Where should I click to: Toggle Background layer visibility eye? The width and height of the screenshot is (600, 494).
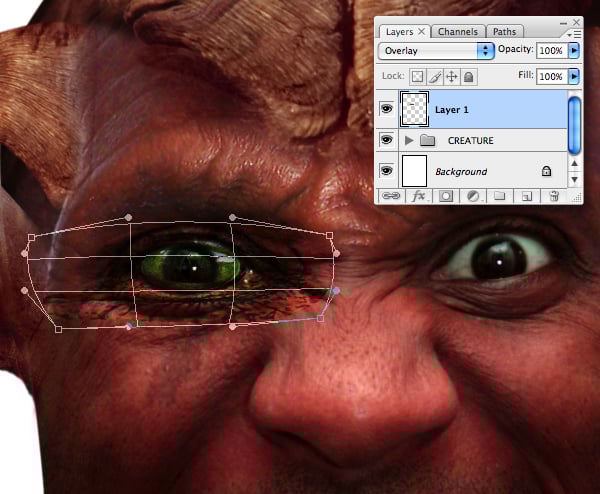(386, 170)
